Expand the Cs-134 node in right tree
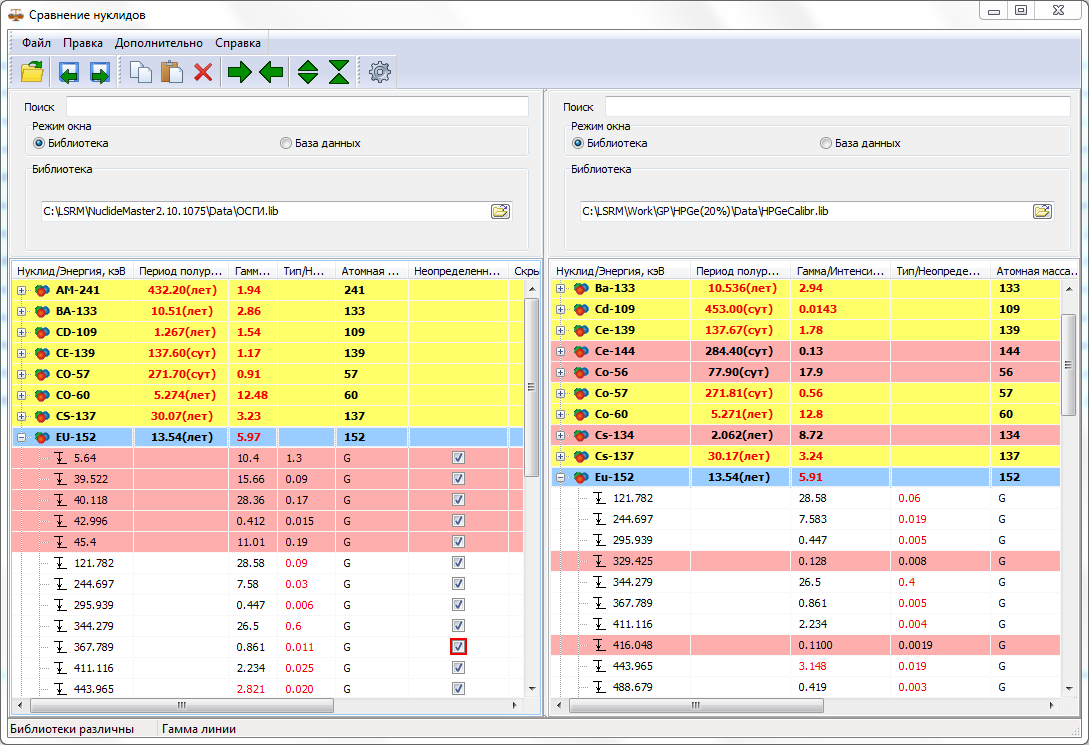Viewport: 1089px width, 745px height. pyautogui.click(x=561, y=435)
